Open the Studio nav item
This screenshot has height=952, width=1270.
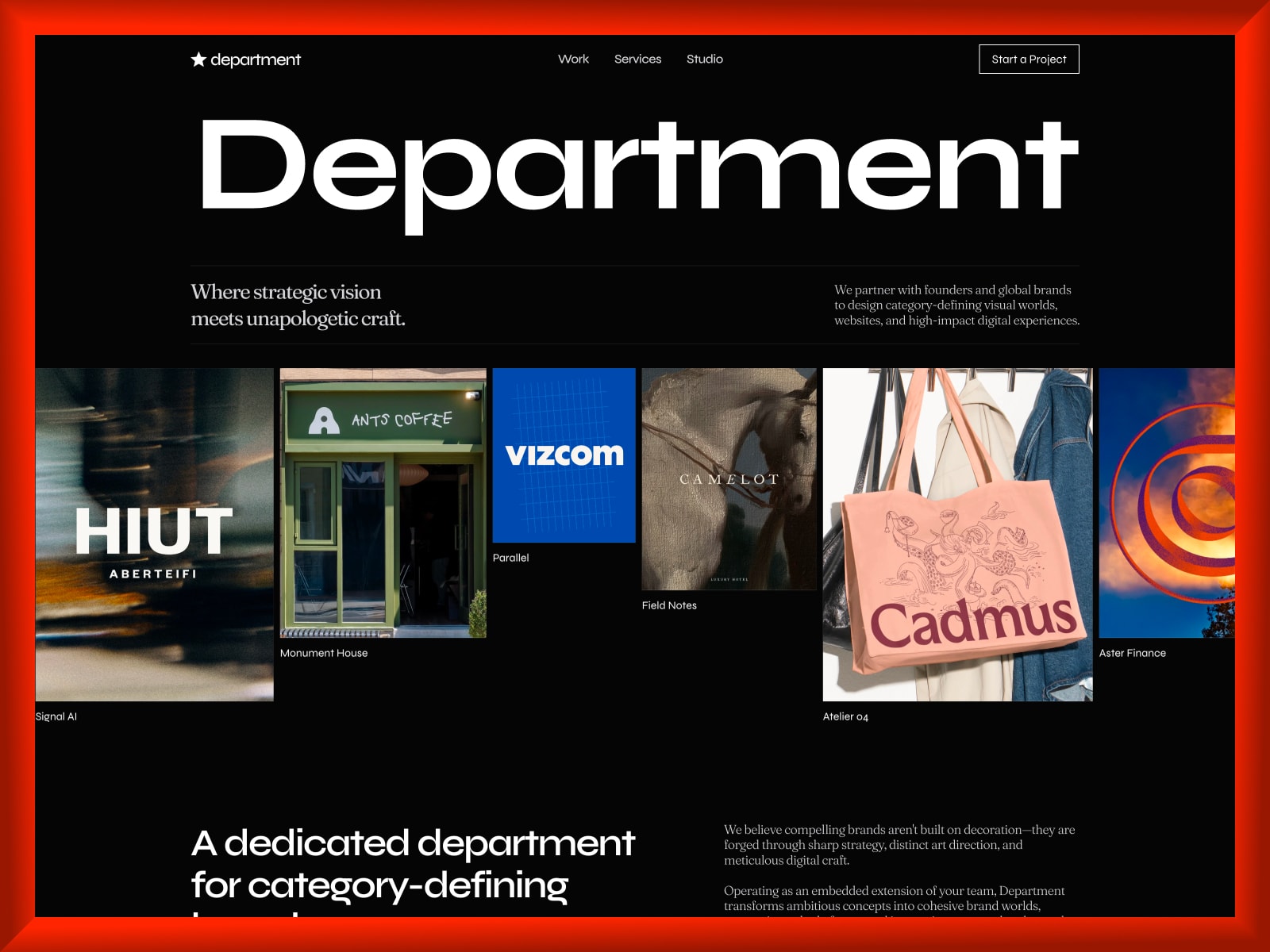(705, 59)
